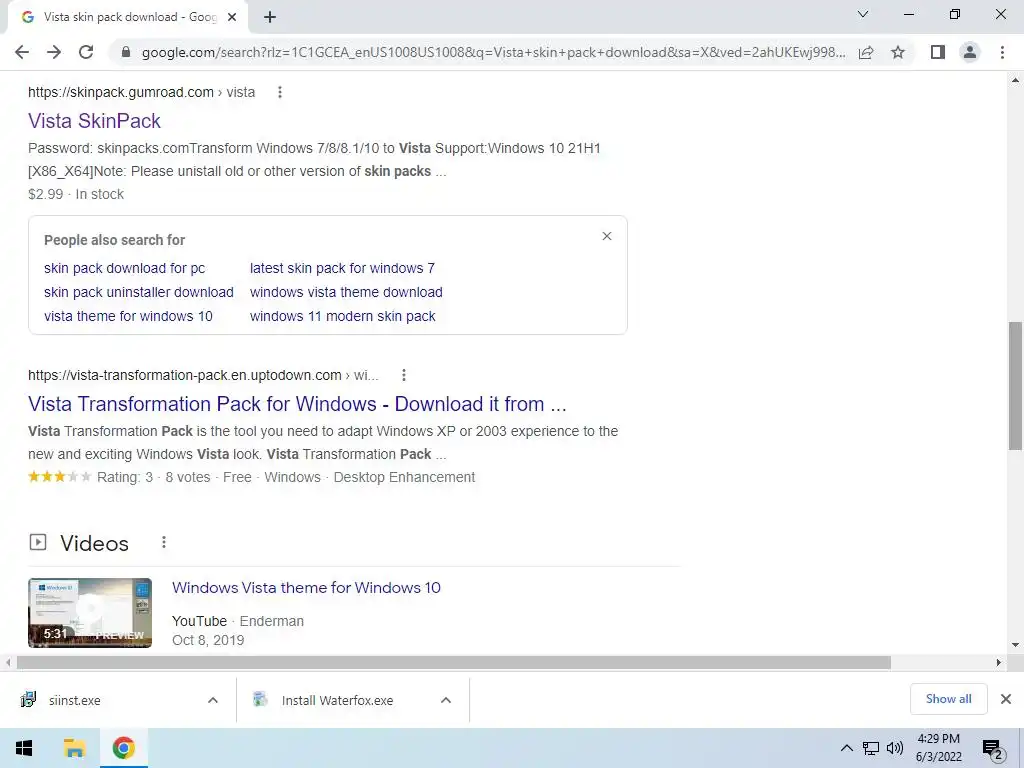Viewport: 1024px width, 768px height.
Task: Open options for the skinpack.gumroad.com result
Action: pos(280,92)
